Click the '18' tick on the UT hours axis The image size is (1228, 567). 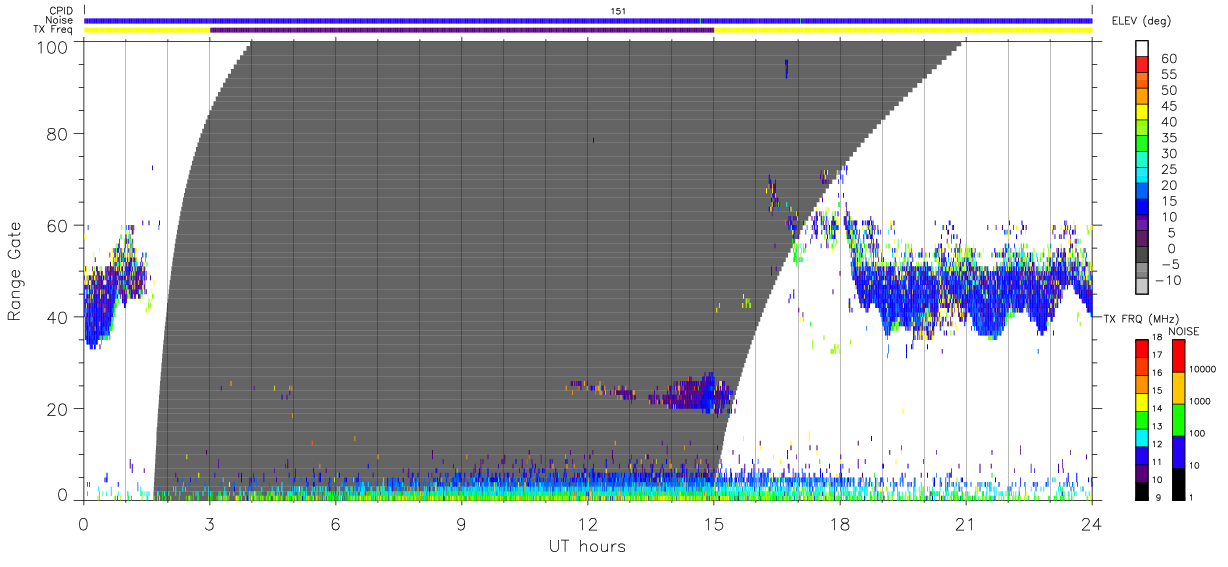pyautogui.click(x=839, y=523)
